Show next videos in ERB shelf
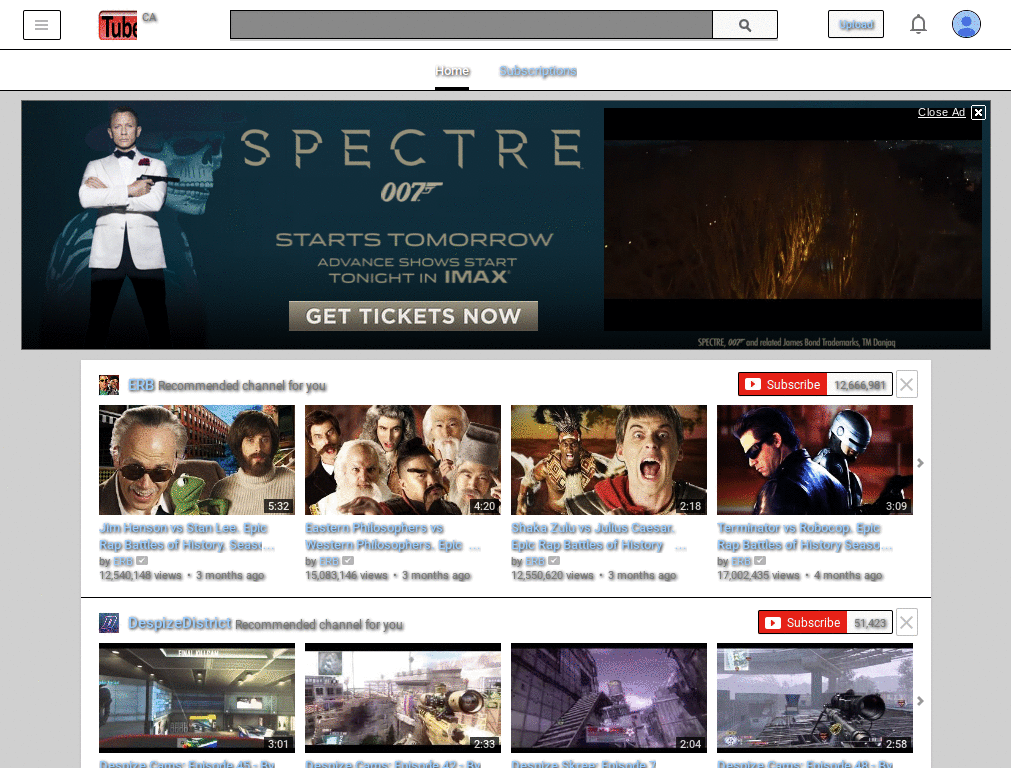1024x768 pixels. point(920,463)
